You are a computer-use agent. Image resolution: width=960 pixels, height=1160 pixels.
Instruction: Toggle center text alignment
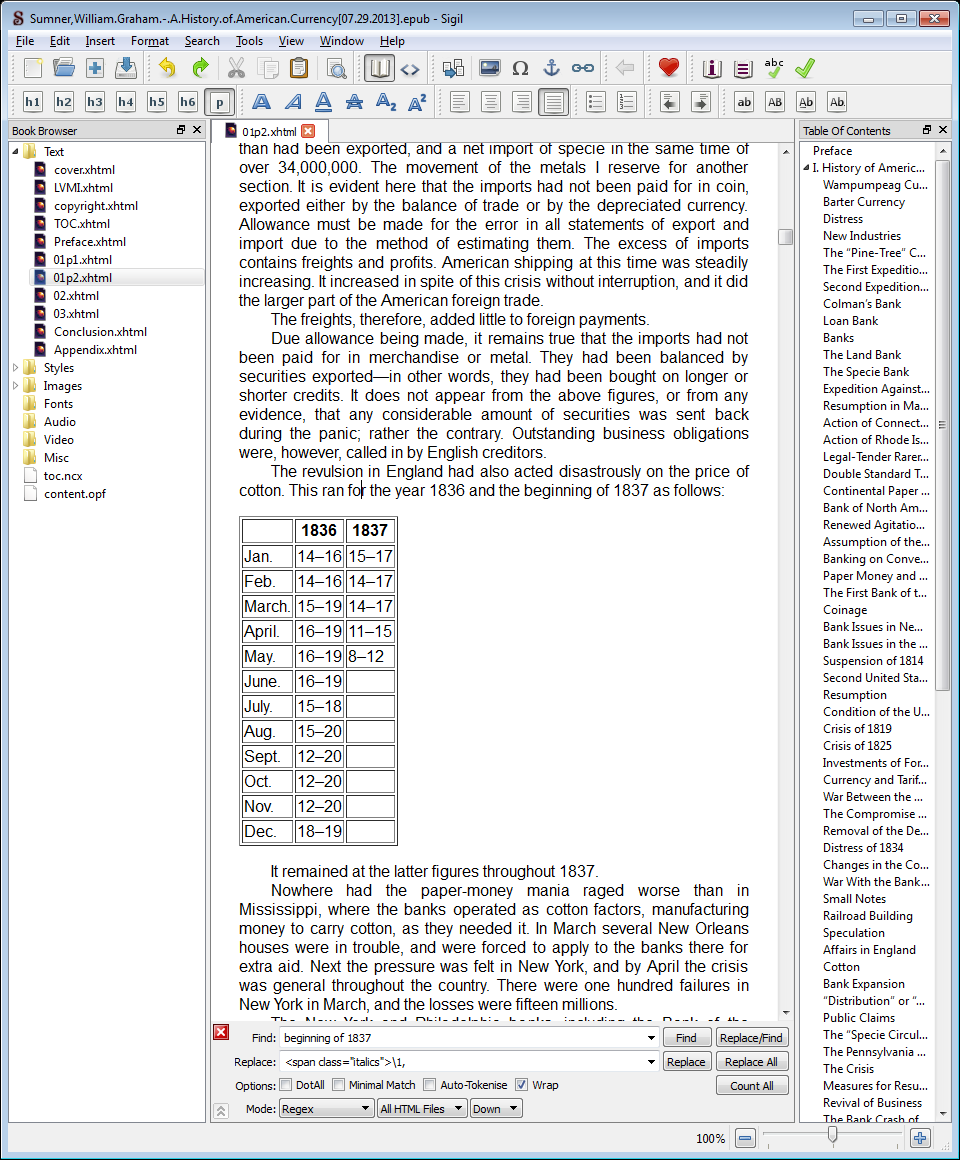point(490,102)
